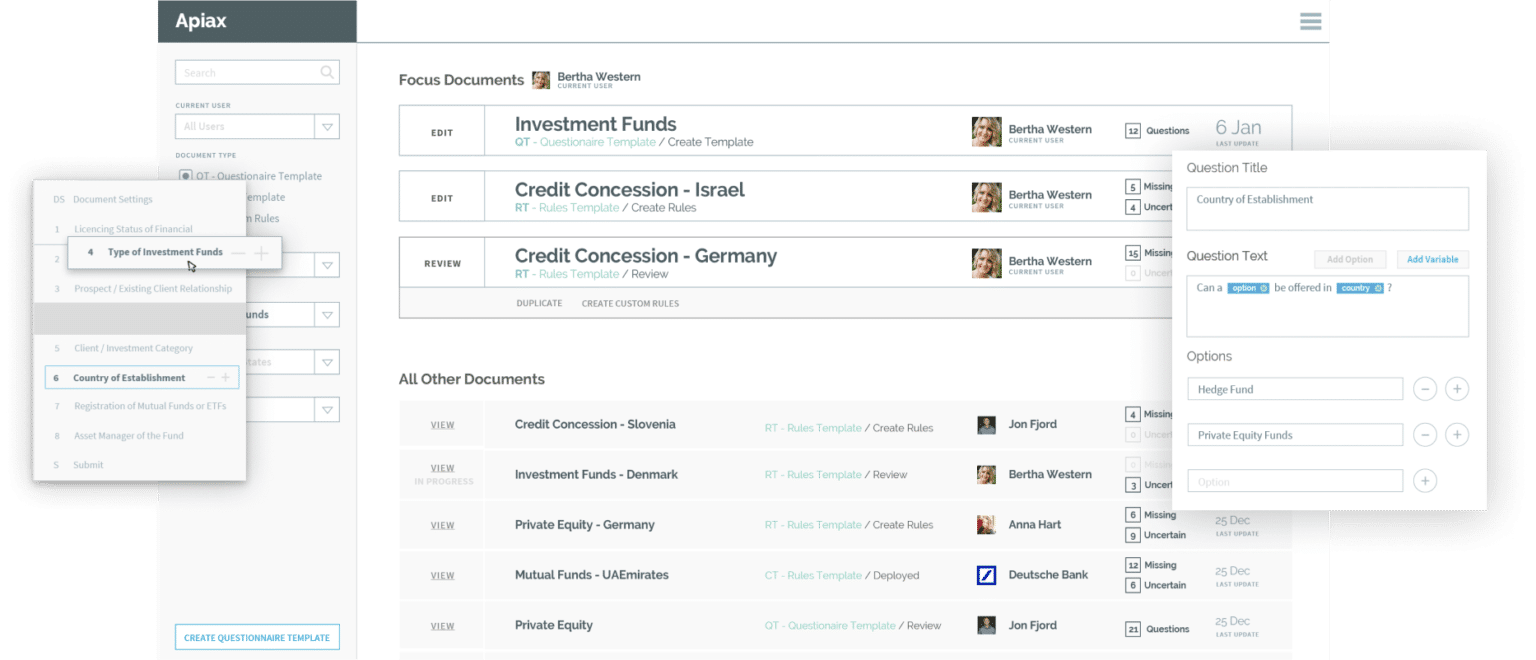Screen dimensions: 1536x660
Task: Remove the option variable tag
Action: (x=1263, y=288)
